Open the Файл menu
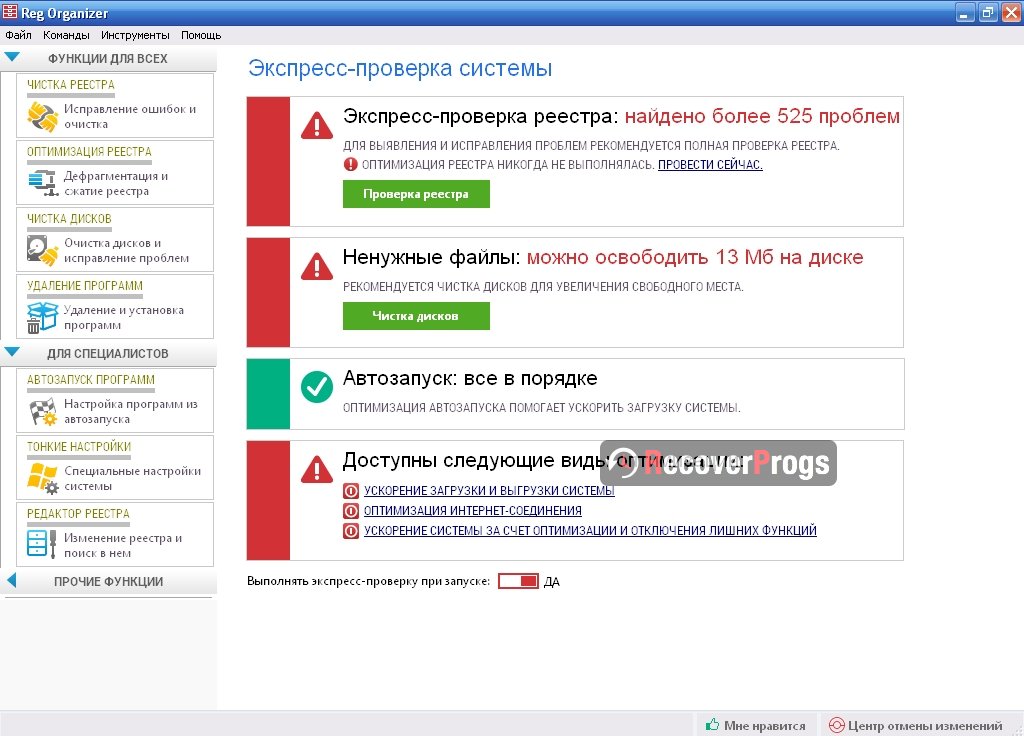Screen dimensions: 1024x736 pyautogui.click(x=18, y=35)
